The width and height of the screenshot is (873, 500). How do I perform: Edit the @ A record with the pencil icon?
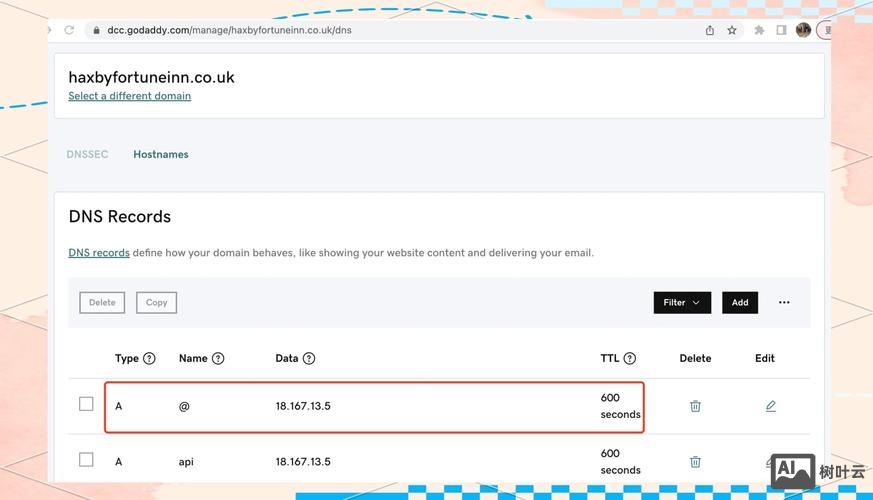[x=770, y=406]
